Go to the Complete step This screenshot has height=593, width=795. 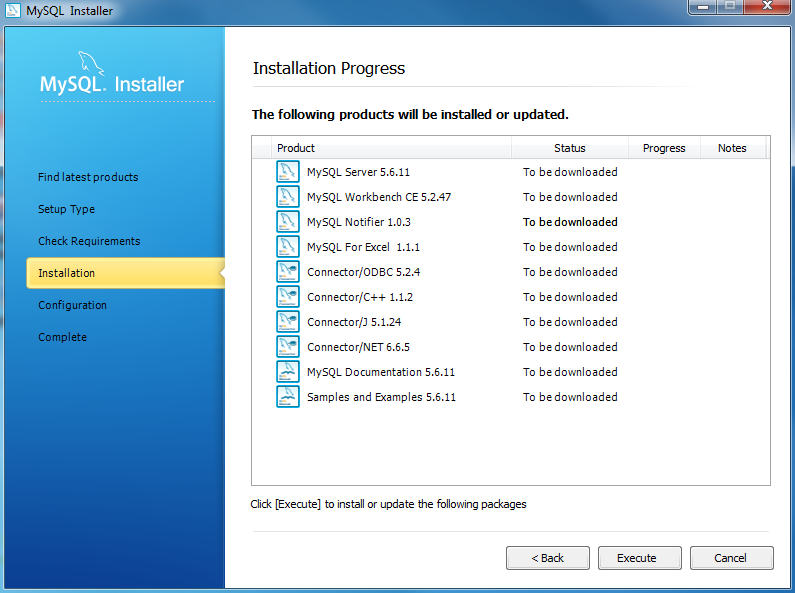pos(62,337)
